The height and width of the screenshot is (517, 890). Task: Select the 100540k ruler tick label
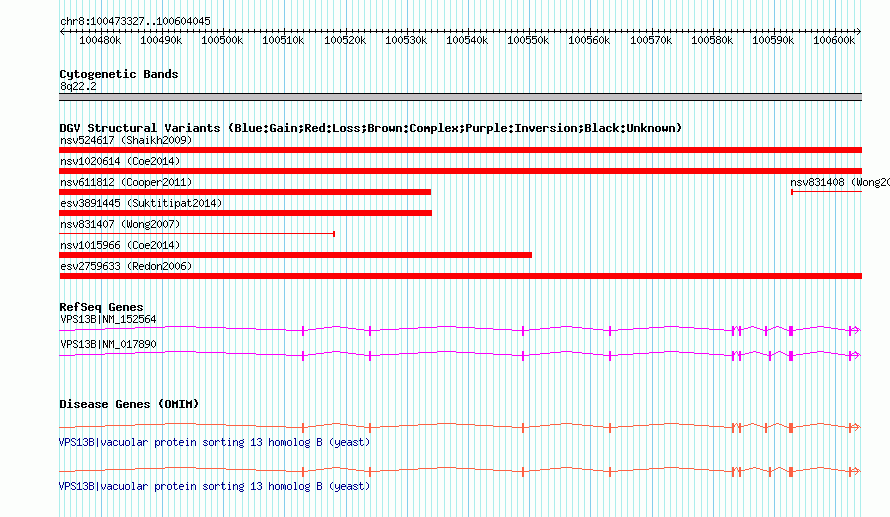(x=467, y=40)
